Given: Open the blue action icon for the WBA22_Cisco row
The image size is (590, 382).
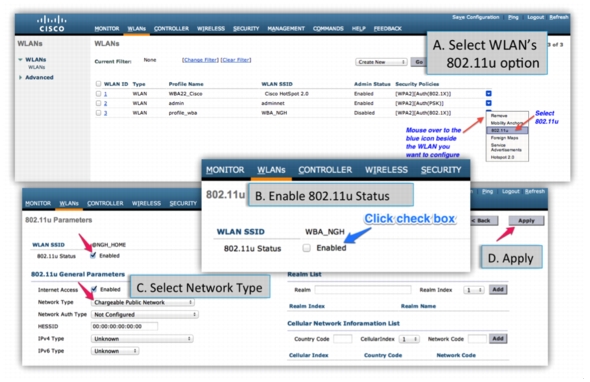Looking at the screenshot, I should 488,94.
